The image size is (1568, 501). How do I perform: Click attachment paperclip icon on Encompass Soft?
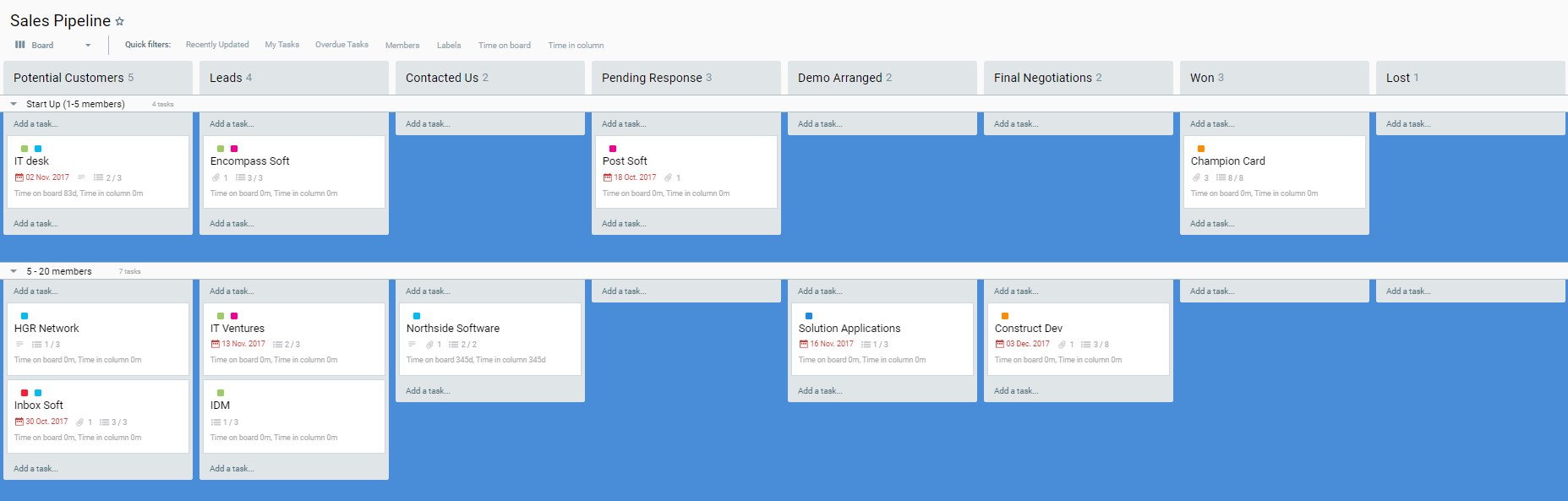(216, 177)
